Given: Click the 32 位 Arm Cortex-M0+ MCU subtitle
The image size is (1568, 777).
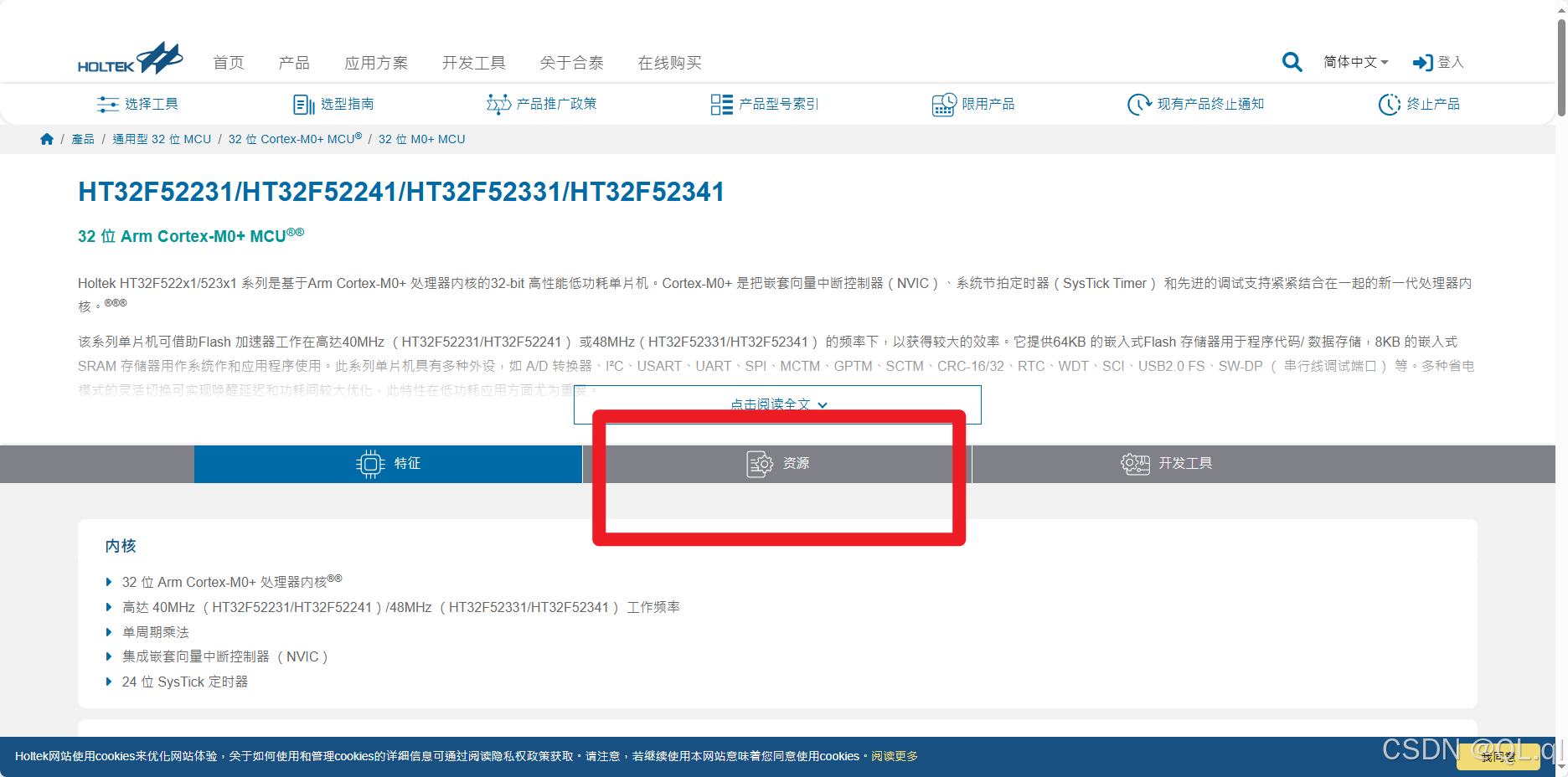Looking at the screenshot, I should (191, 235).
